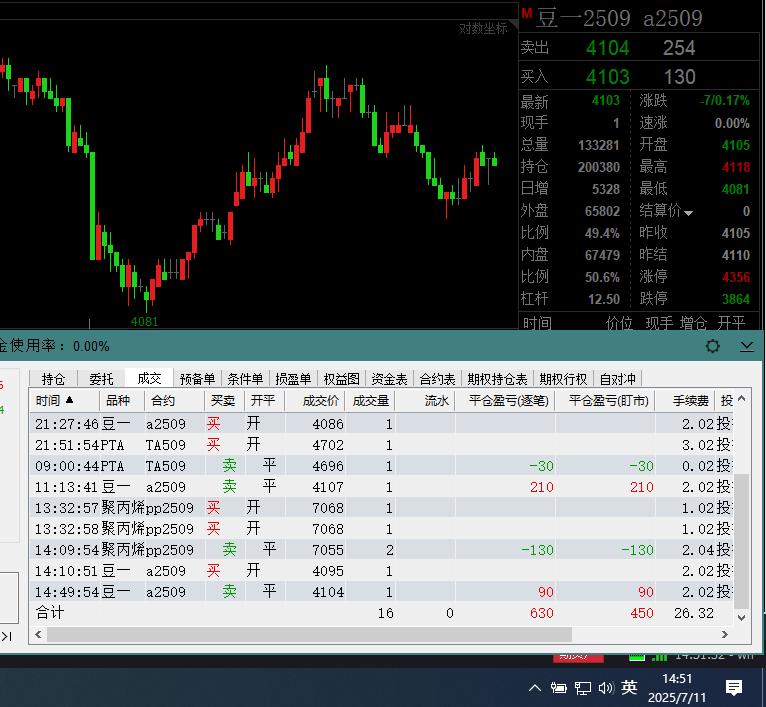Switch to 持仓 tab
Viewport: 766px width, 707px height.
tap(53, 379)
